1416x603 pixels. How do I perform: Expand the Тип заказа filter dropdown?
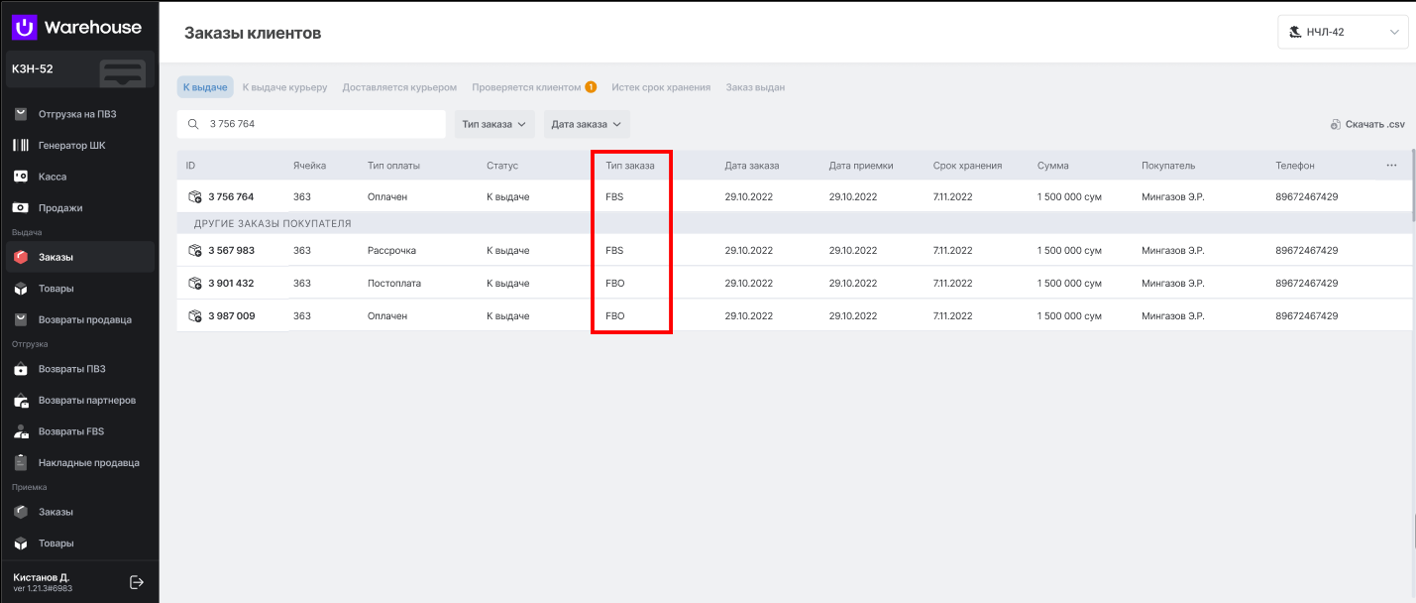click(x=494, y=124)
